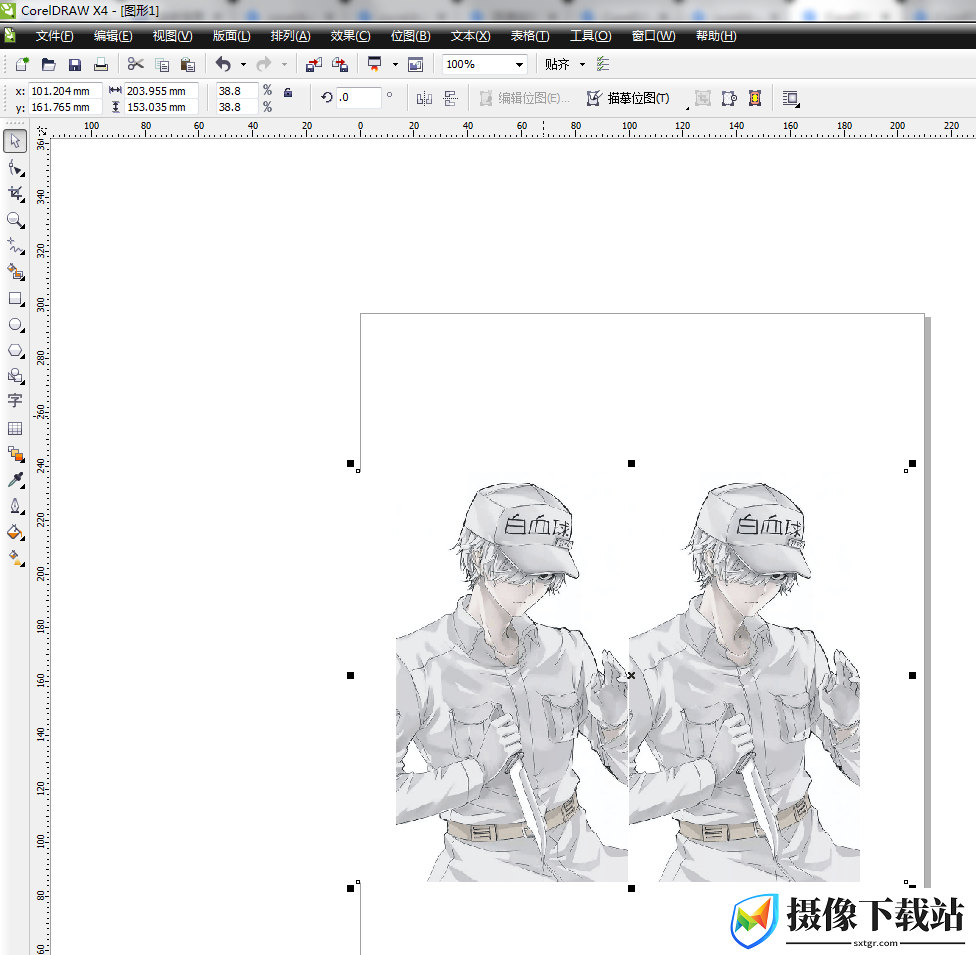Select the Outline pen tool
Screen dimensions: 976x955
pos(15,506)
